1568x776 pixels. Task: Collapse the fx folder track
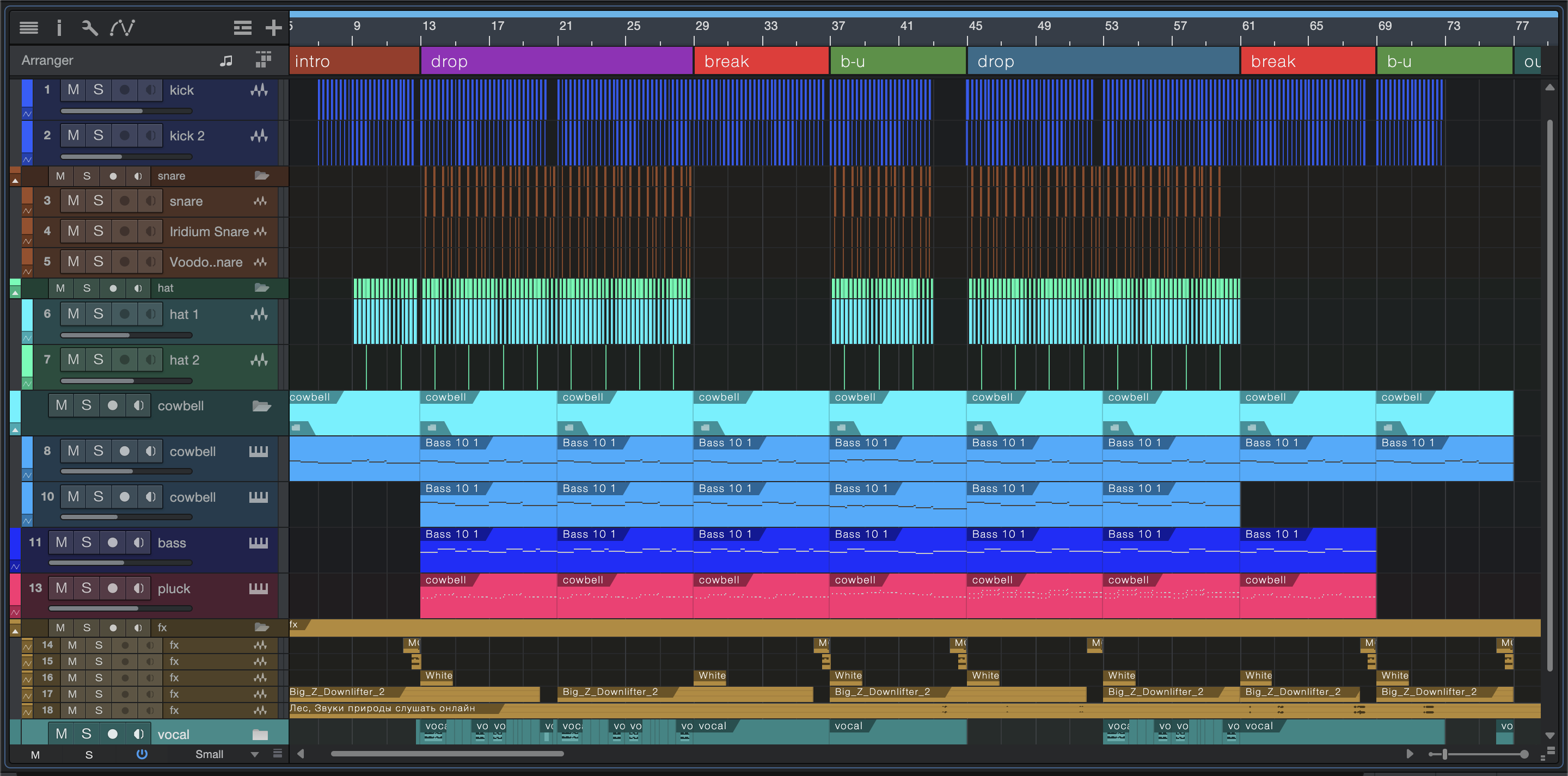15,631
